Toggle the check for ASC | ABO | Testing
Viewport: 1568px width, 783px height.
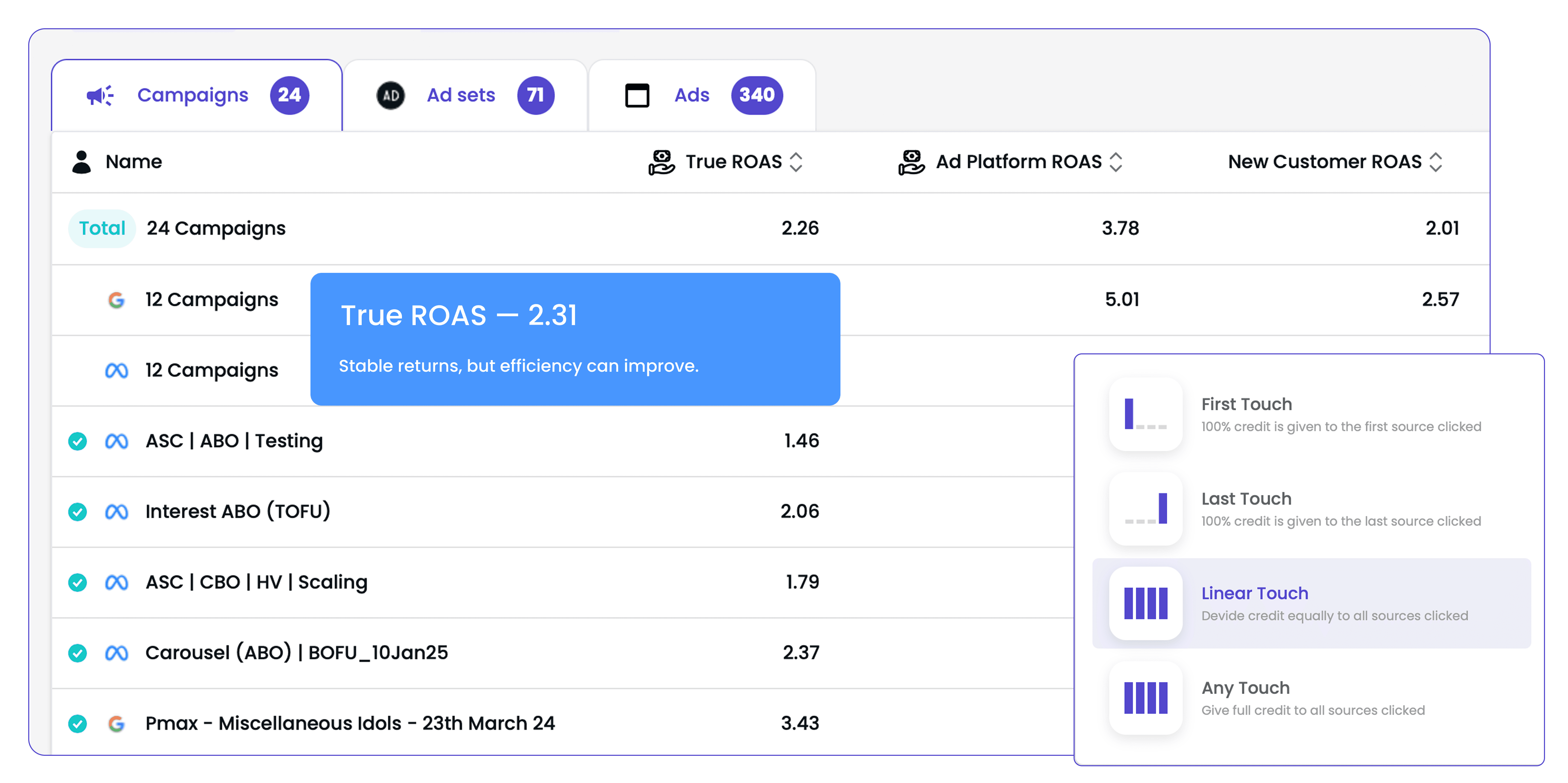77,441
